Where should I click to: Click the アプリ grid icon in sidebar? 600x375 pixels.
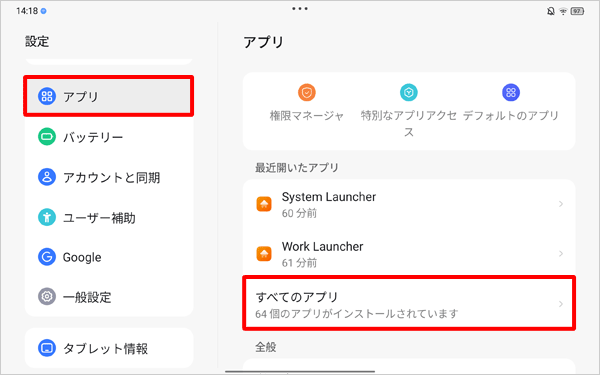[47, 96]
